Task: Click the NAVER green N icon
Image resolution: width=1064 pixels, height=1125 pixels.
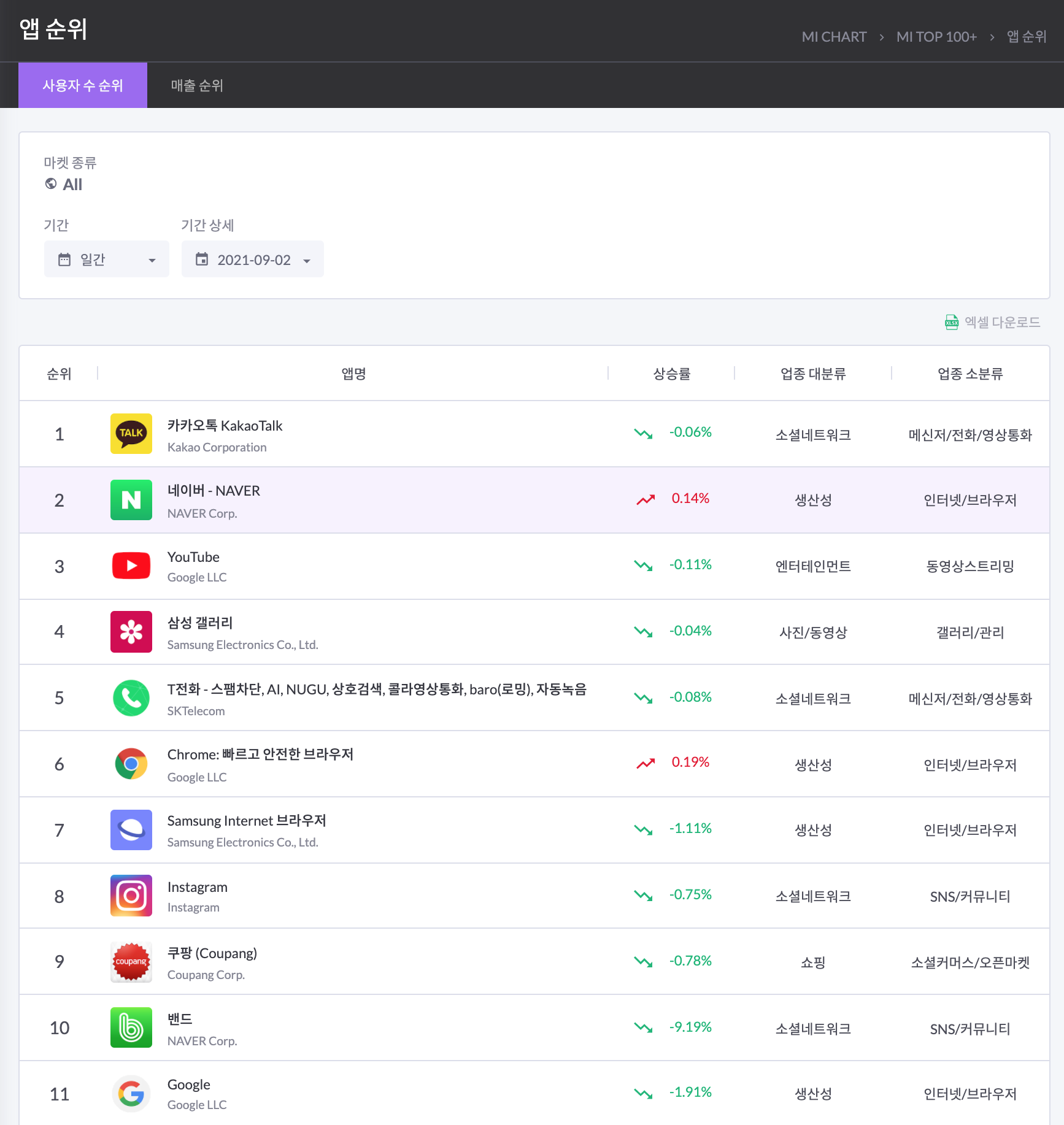Action: click(x=131, y=500)
